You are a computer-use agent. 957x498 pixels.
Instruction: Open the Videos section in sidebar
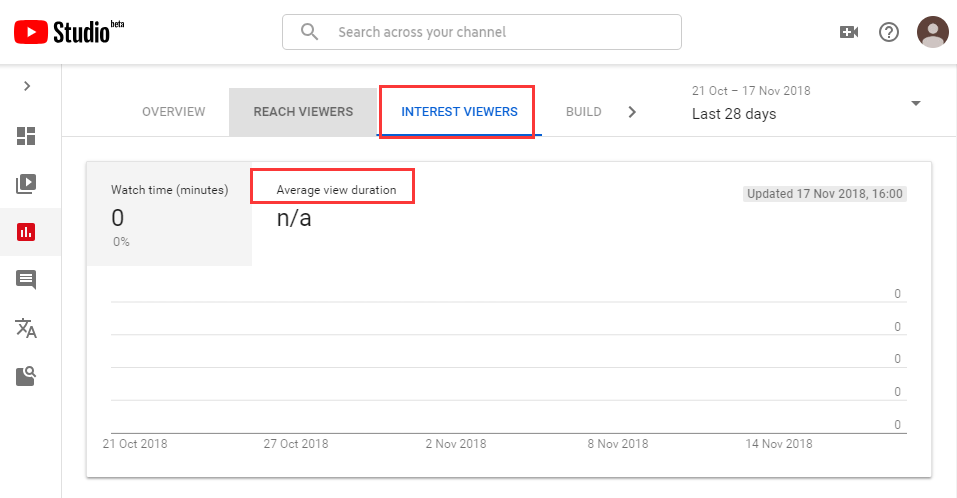[x=26, y=184]
